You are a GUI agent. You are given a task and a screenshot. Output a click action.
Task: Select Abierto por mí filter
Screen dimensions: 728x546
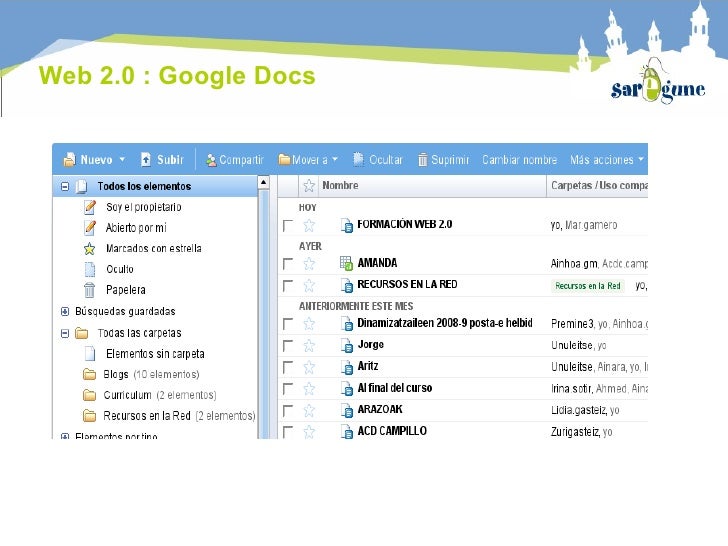click(x=136, y=228)
